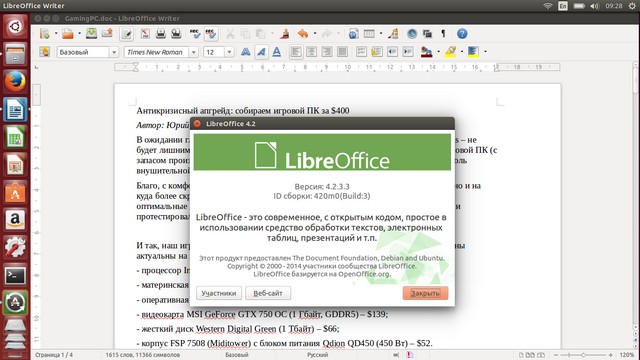Open font color dropdown arrow
Image resolution: width=640 pixels, height=360 pixels.
coord(438,52)
